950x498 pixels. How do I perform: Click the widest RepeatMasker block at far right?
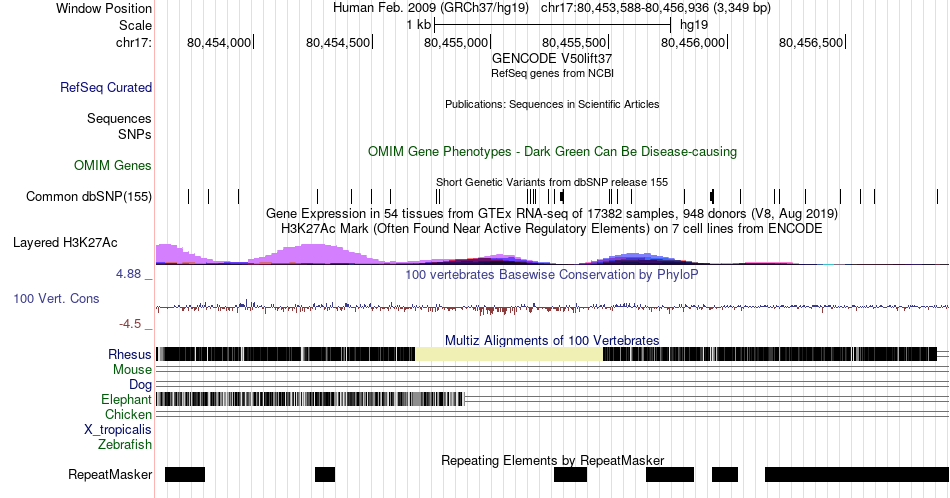tap(857, 474)
